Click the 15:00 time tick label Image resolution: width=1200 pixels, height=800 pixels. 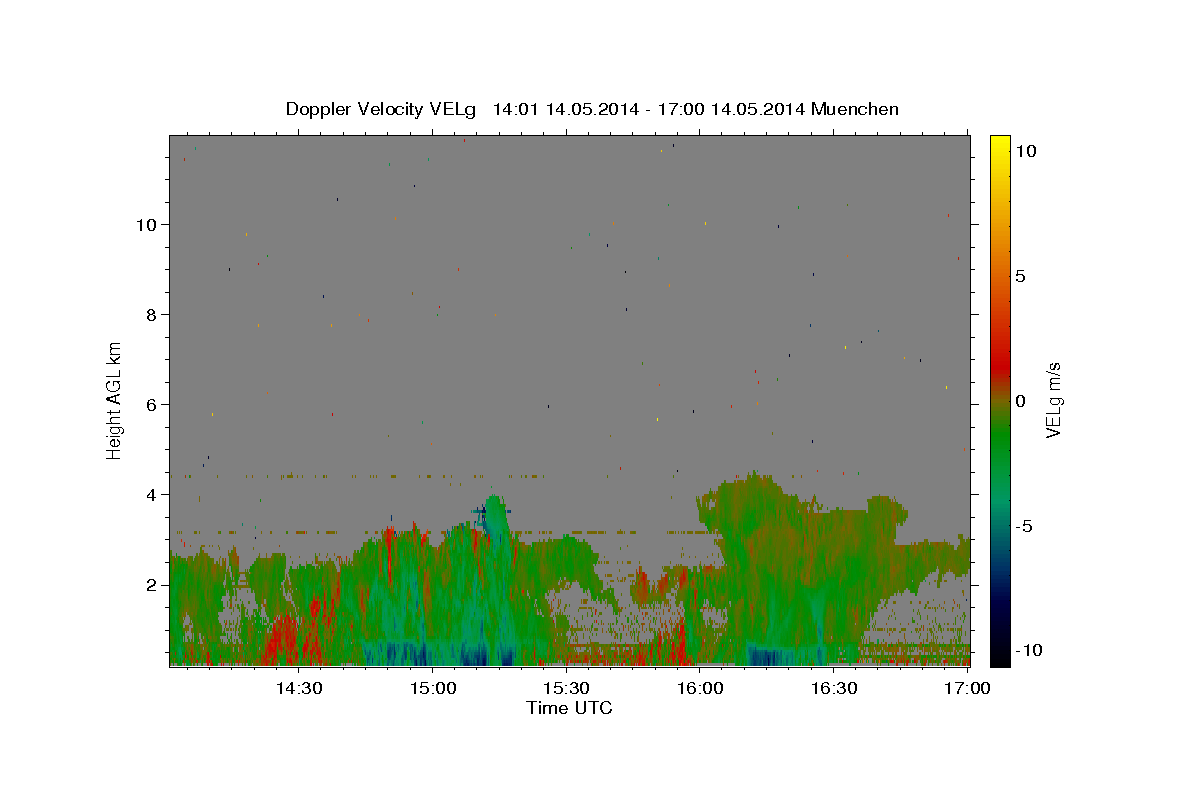(433, 688)
